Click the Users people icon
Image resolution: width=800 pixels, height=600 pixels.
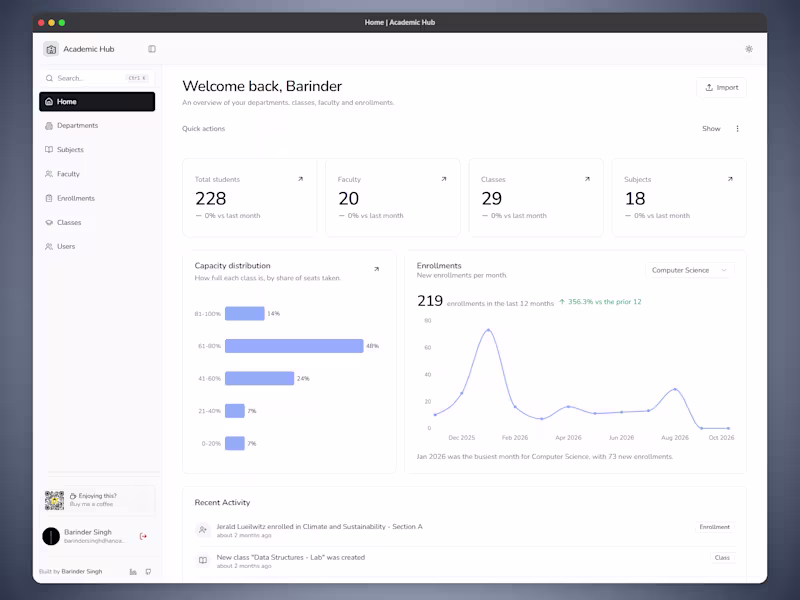click(49, 246)
